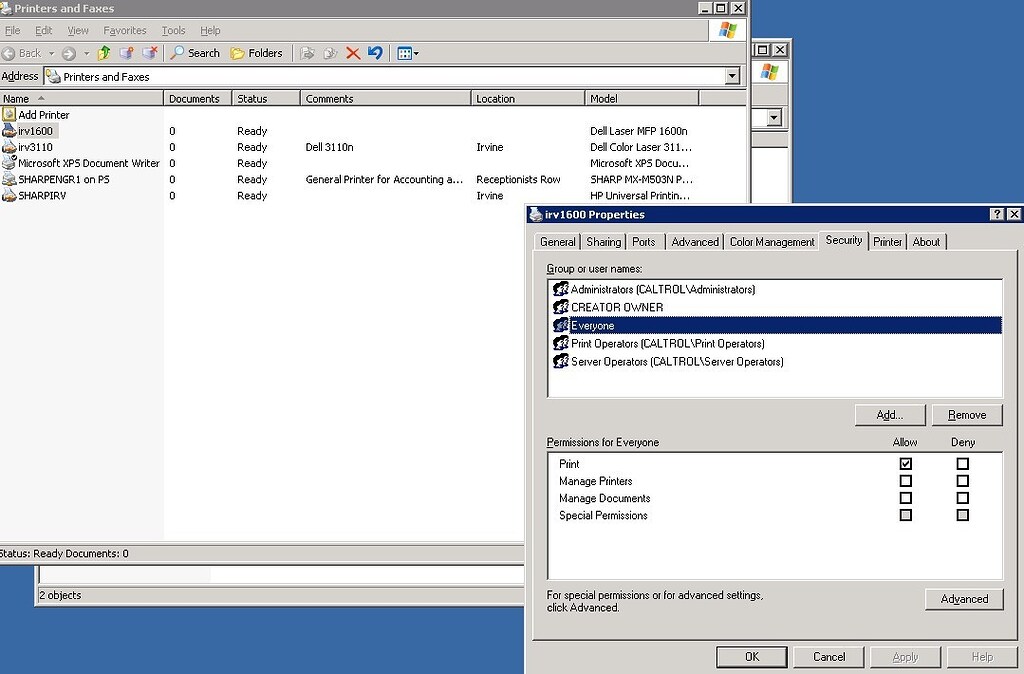Open the Address bar dropdown

point(733,76)
